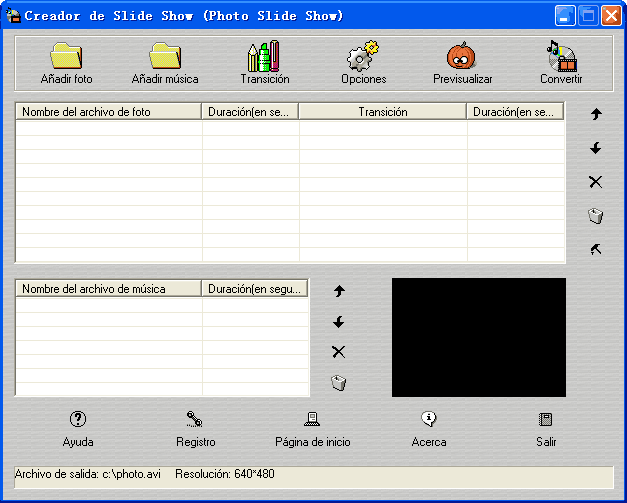627x503 pixels.
Task: Click the black preview thumbnail area
Action: 479,337
